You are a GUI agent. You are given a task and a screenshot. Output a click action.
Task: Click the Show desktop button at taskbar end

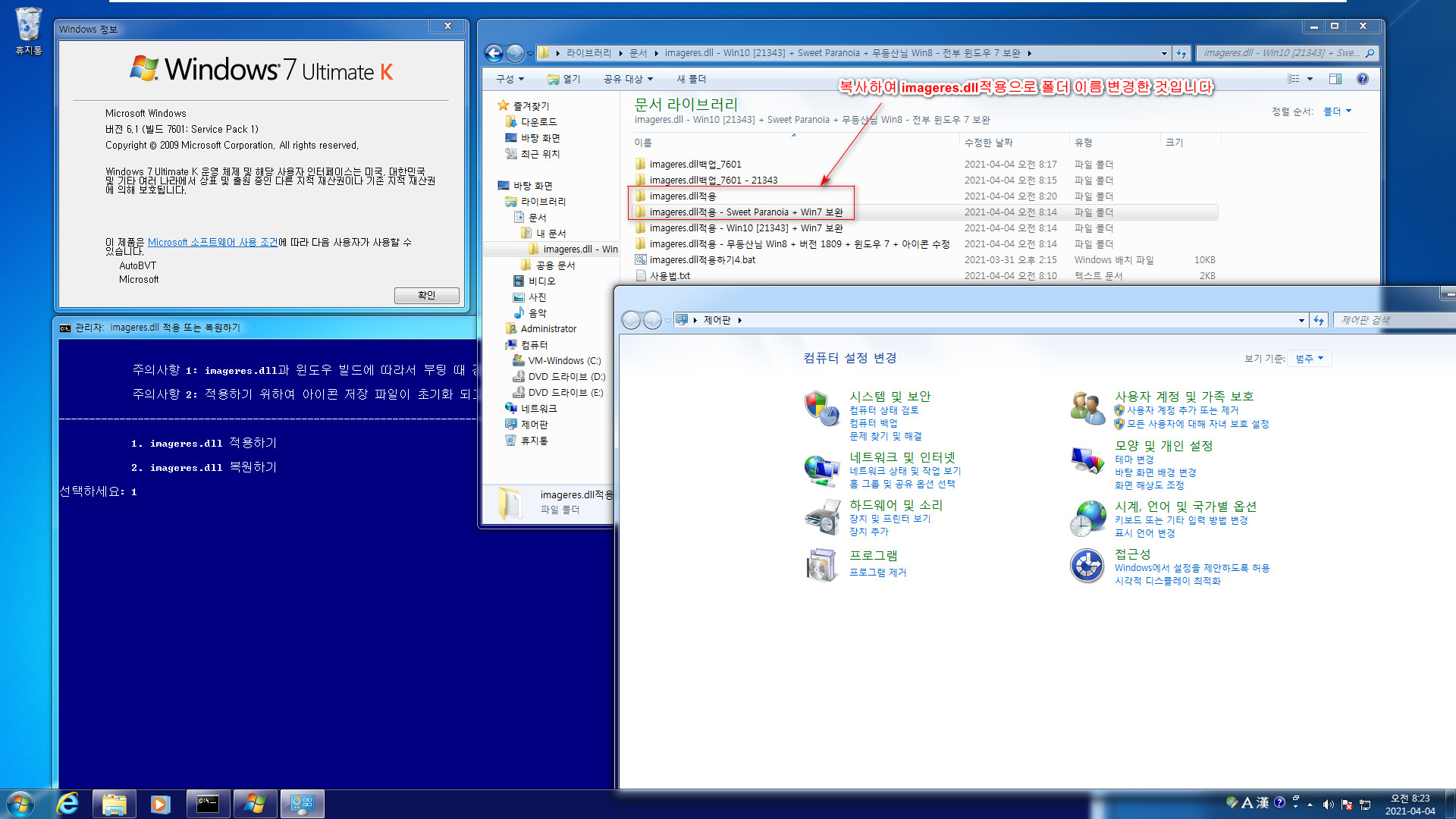1451,804
